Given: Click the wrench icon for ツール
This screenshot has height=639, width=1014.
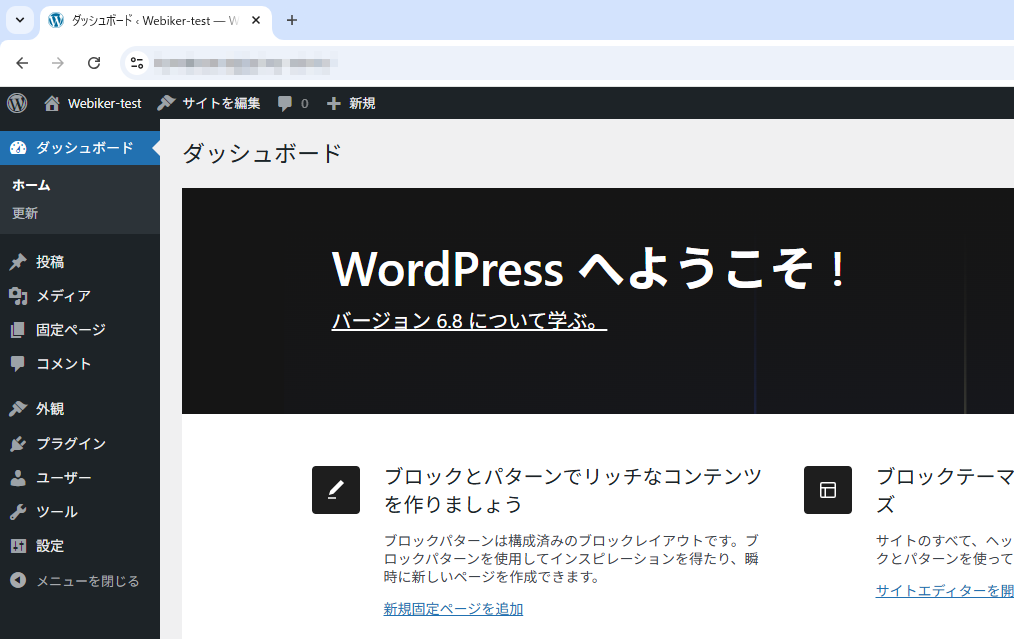Looking at the screenshot, I should click(x=18, y=512).
